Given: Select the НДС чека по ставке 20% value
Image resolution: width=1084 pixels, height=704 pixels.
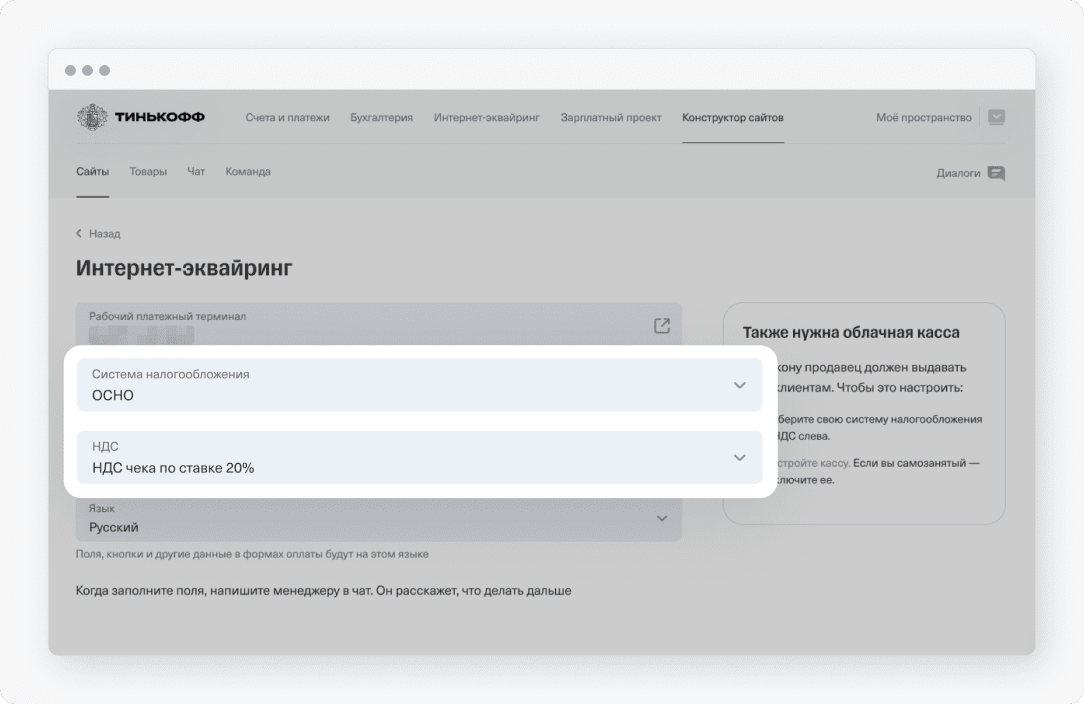Looking at the screenshot, I should (173, 468).
